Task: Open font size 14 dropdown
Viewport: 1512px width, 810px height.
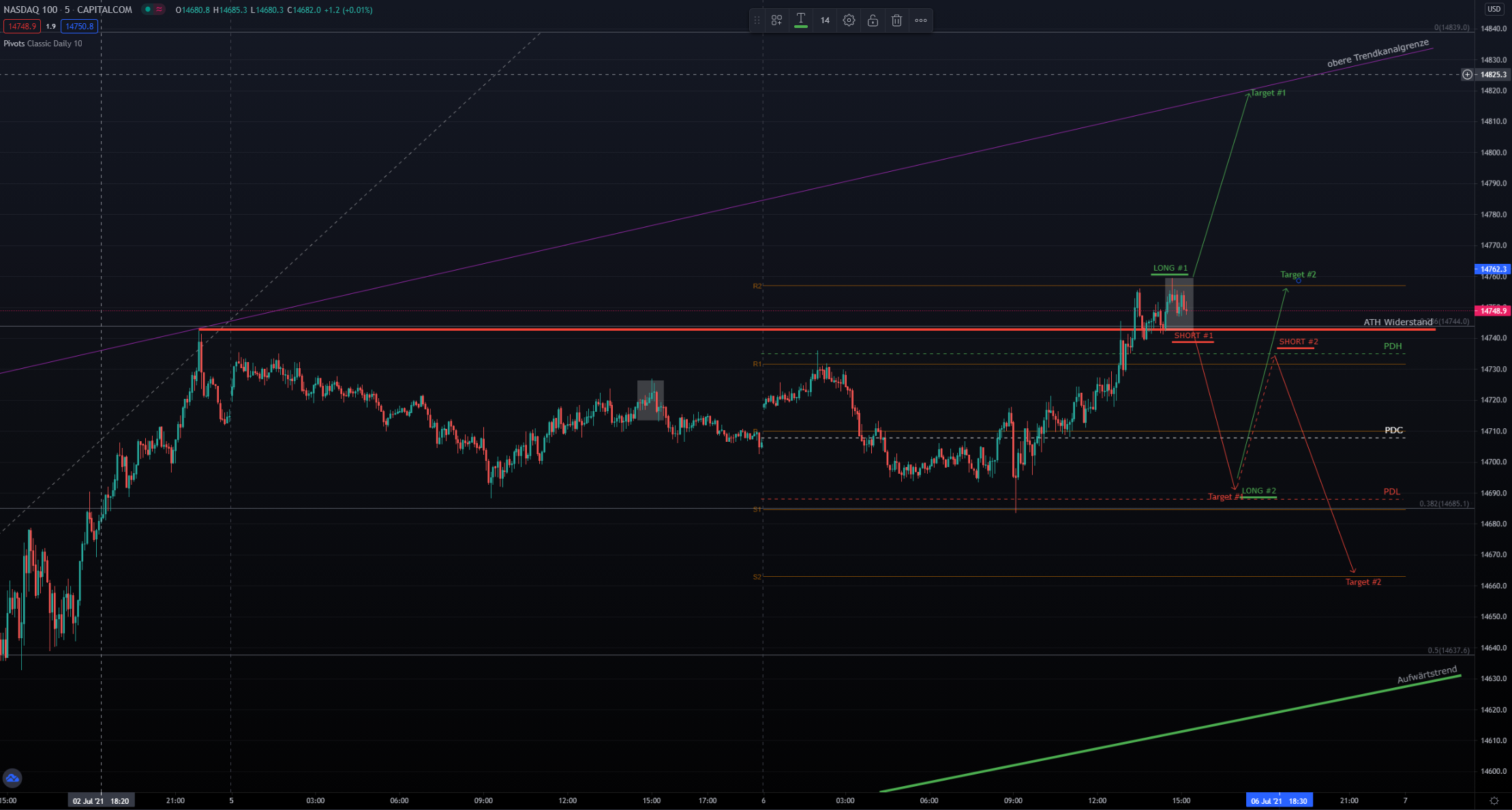Action: [x=825, y=20]
